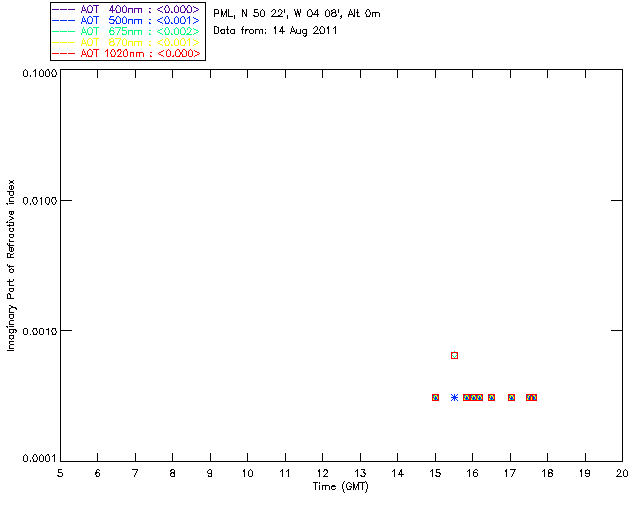Select the elevated red square data point

click(x=454, y=356)
